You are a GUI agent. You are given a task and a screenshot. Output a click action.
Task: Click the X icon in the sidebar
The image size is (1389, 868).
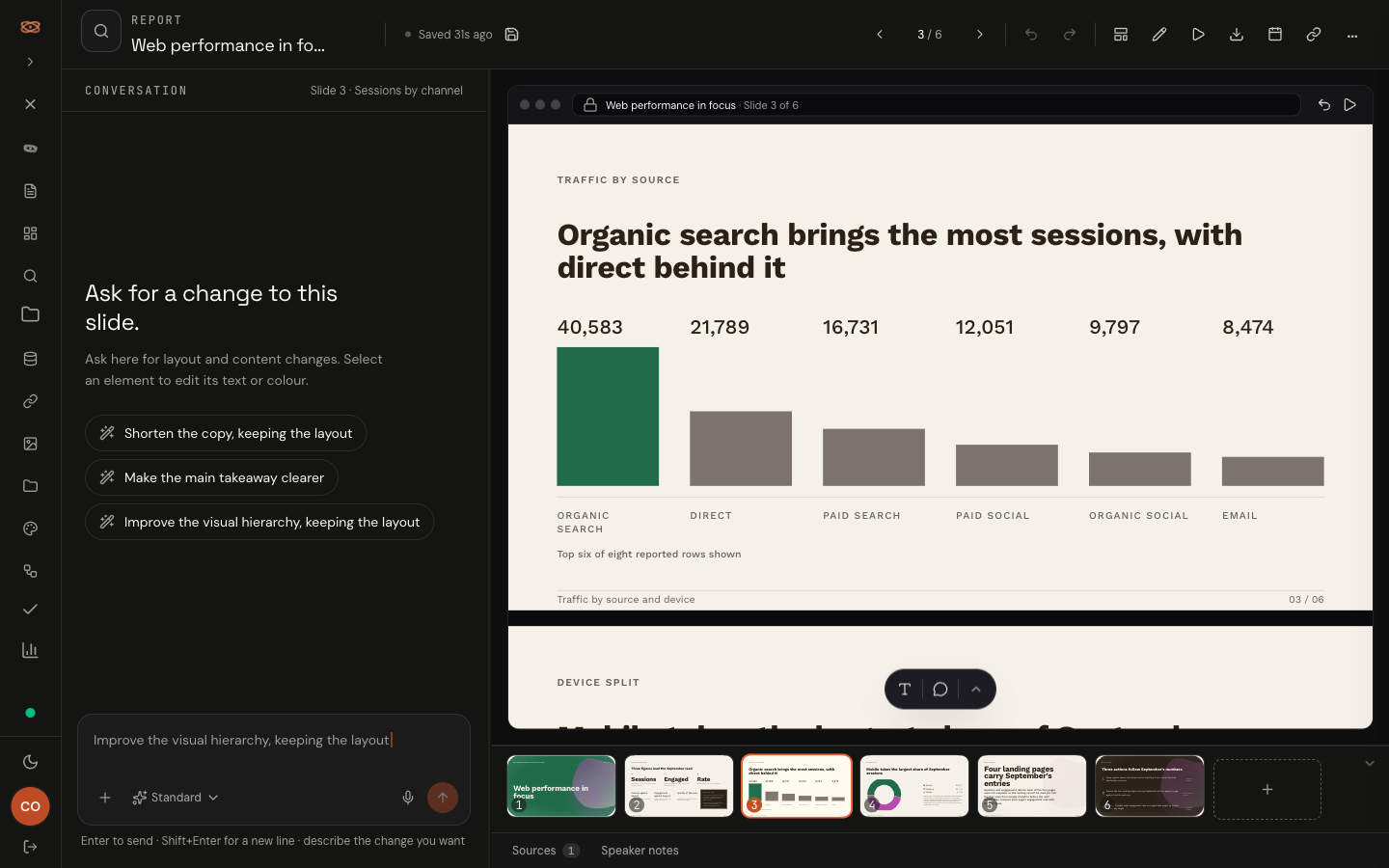pyautogui.click(x=30, y=104)
